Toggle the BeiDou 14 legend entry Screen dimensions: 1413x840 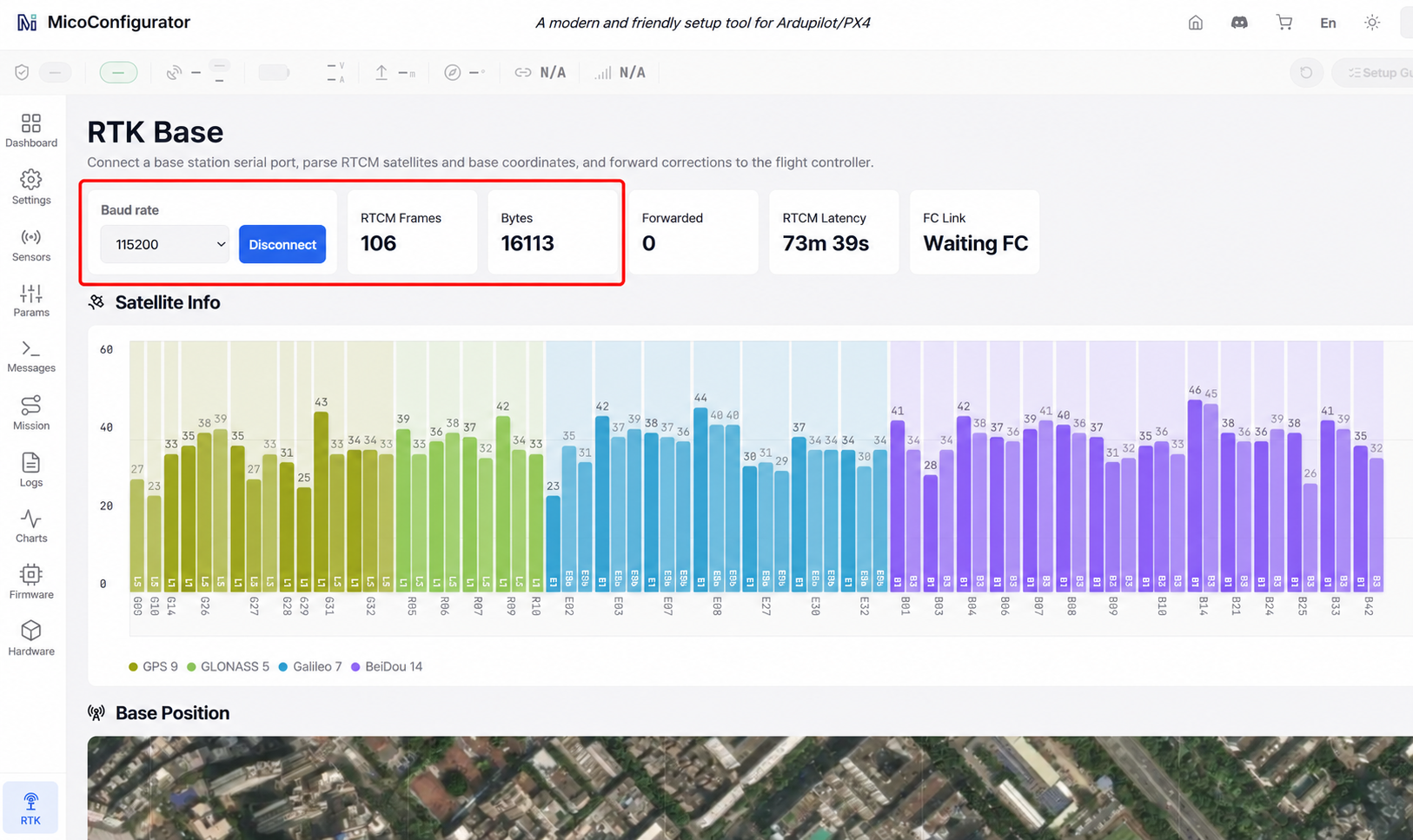tap(387, 667)
